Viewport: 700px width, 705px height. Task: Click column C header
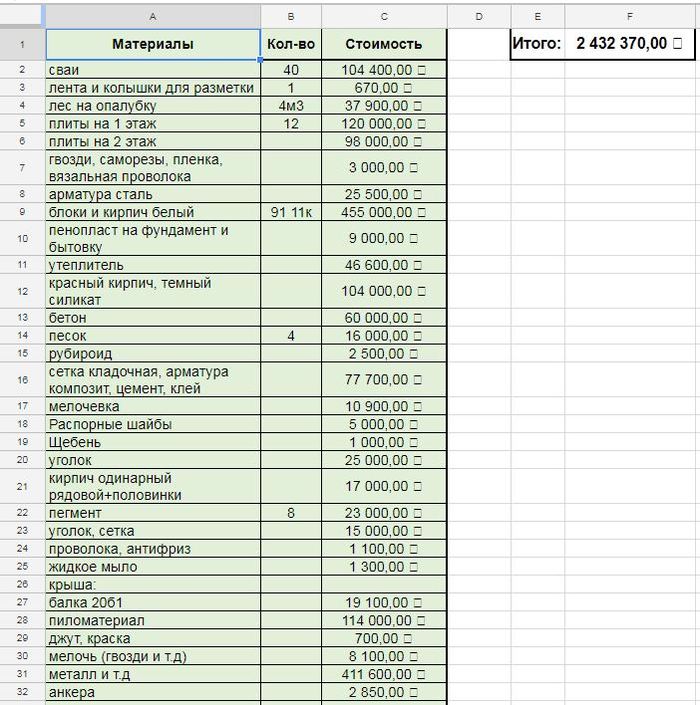pos(384,16)
